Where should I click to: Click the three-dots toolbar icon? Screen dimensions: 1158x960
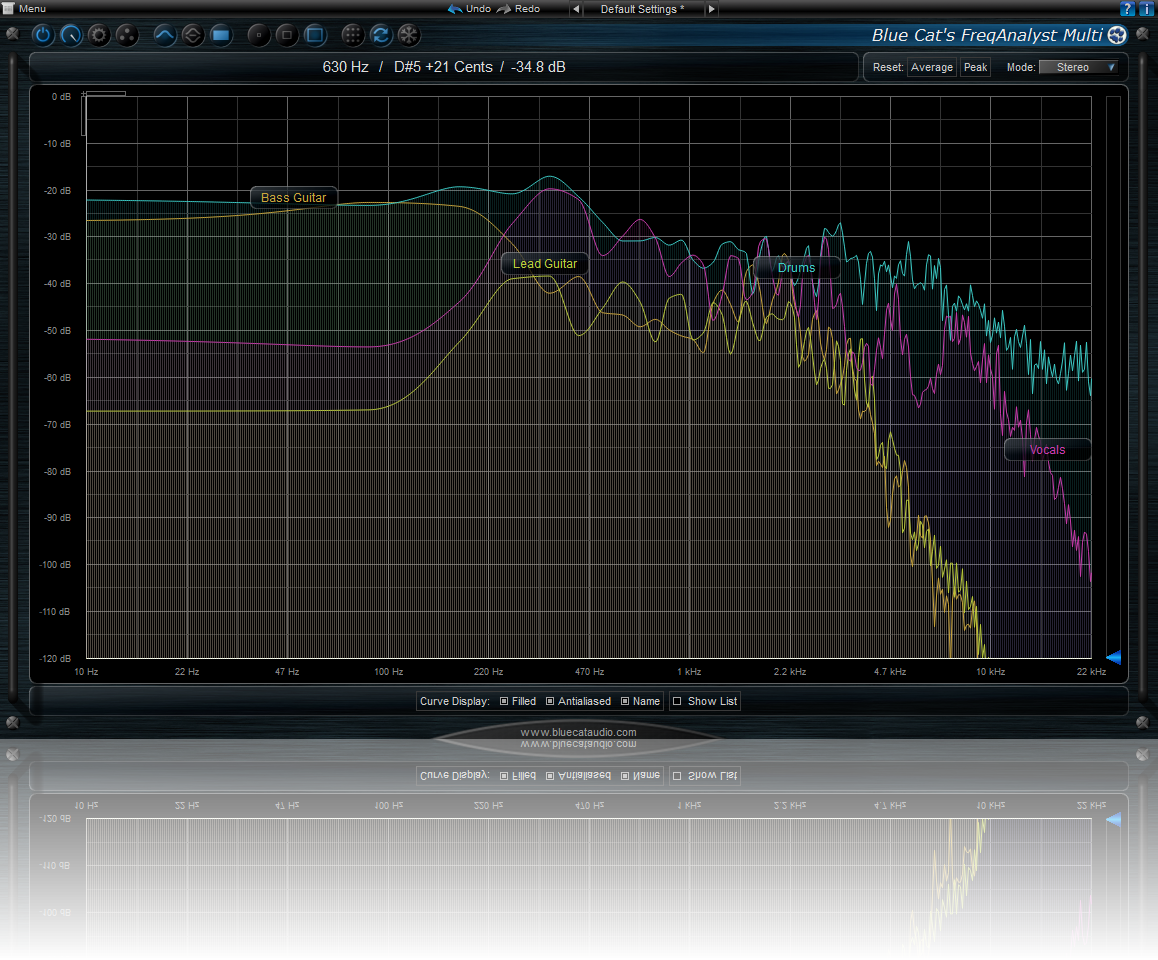pyautogui.click(x=127, y=35)
